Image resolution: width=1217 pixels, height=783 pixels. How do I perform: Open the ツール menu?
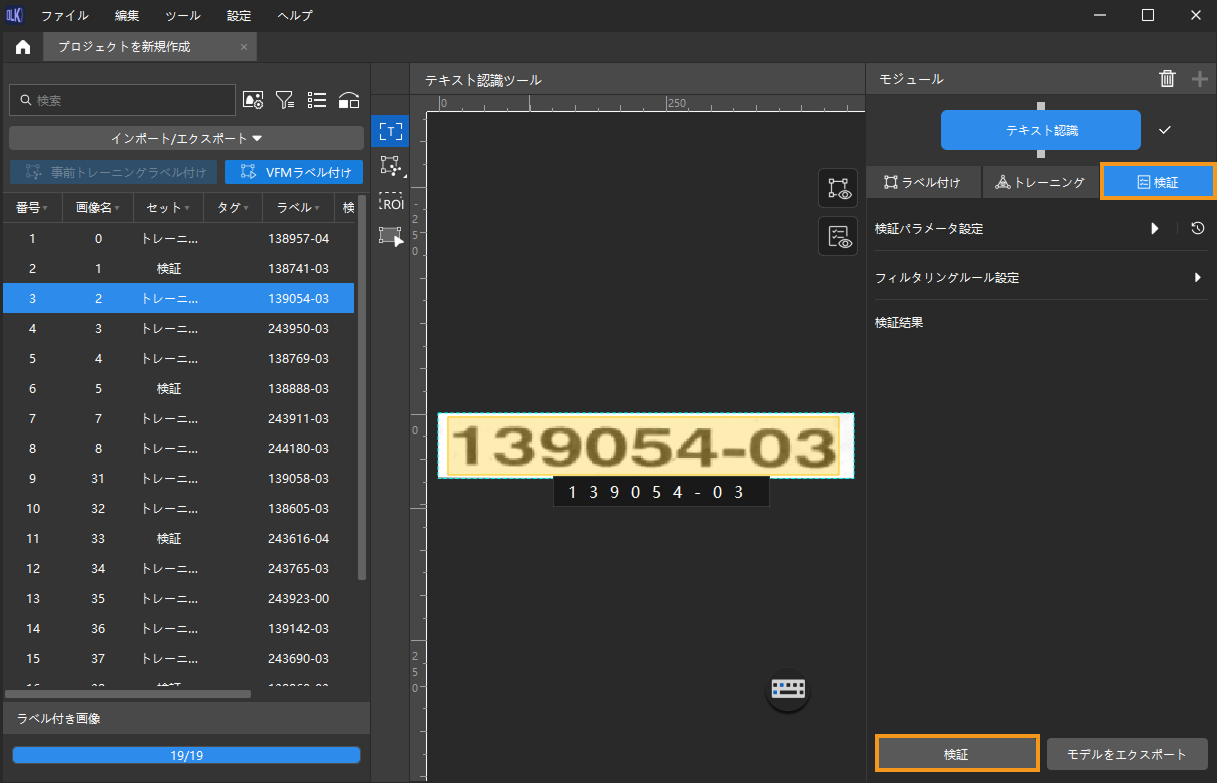click(x=182, y=16)
